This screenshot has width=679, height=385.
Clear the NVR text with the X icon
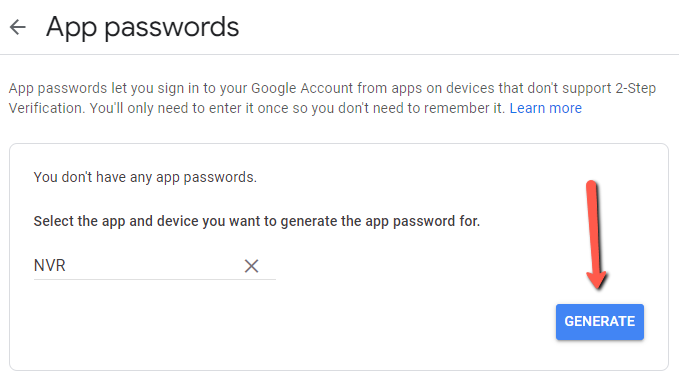tap(251, 265)
